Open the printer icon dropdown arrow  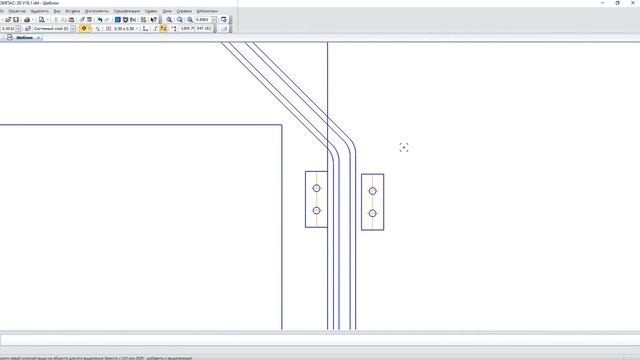33,20
